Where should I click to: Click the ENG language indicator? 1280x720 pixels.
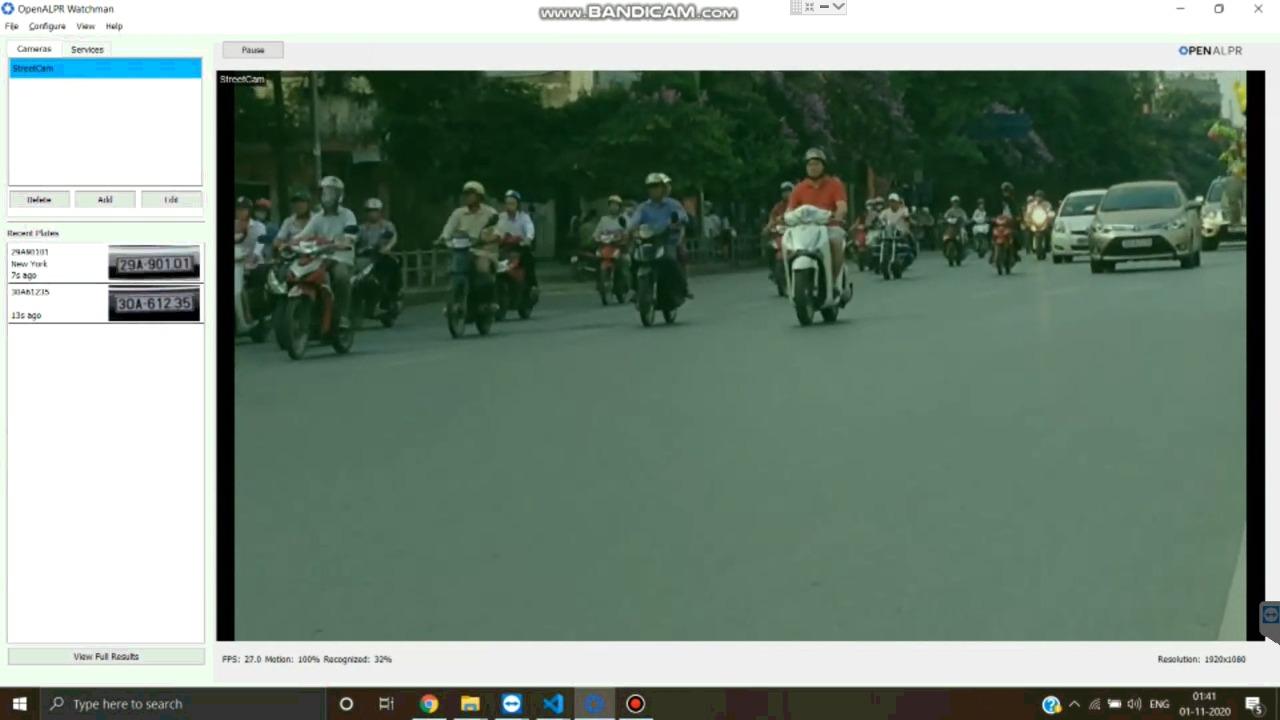(1159, 704)
